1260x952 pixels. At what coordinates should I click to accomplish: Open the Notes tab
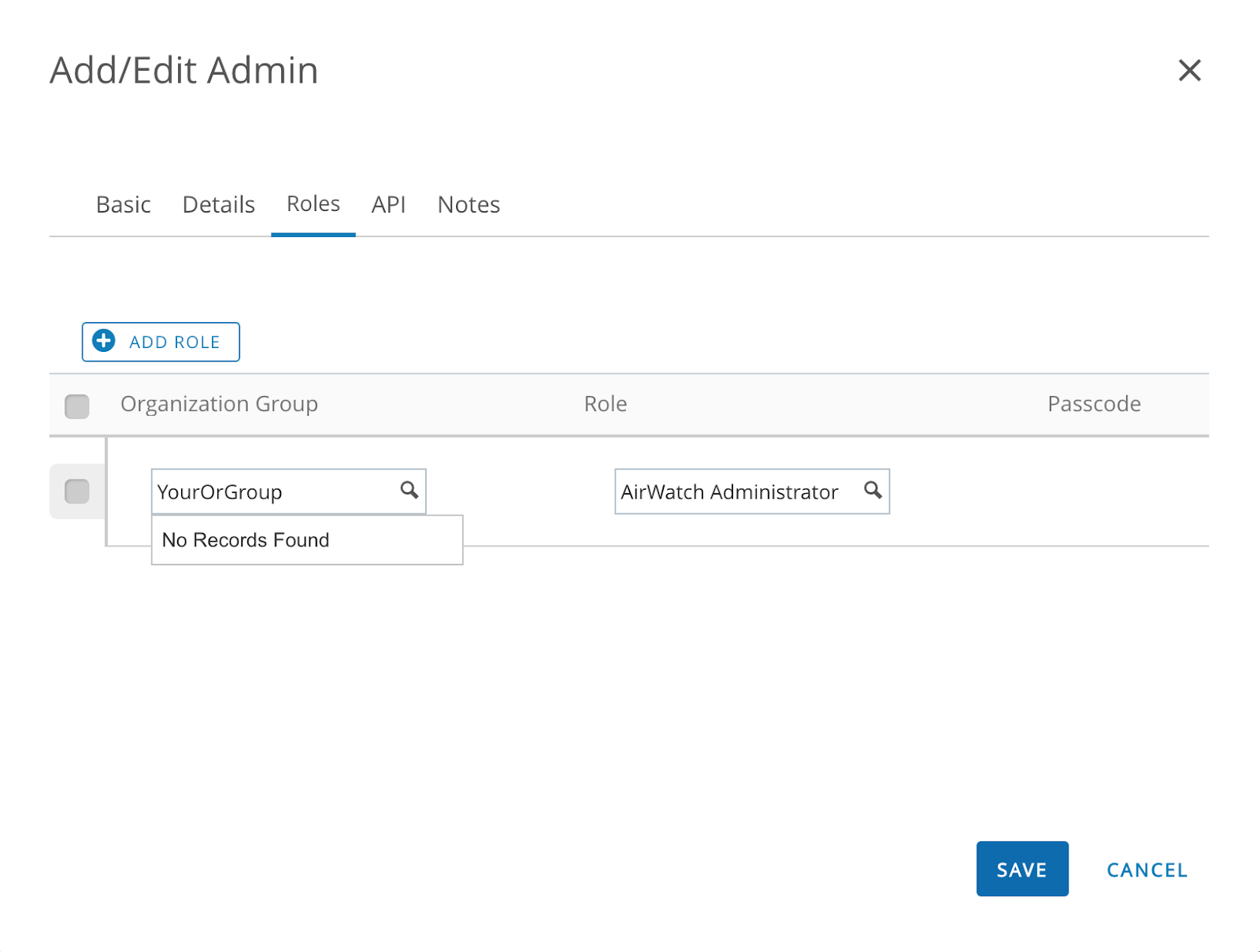coord(468,205)
